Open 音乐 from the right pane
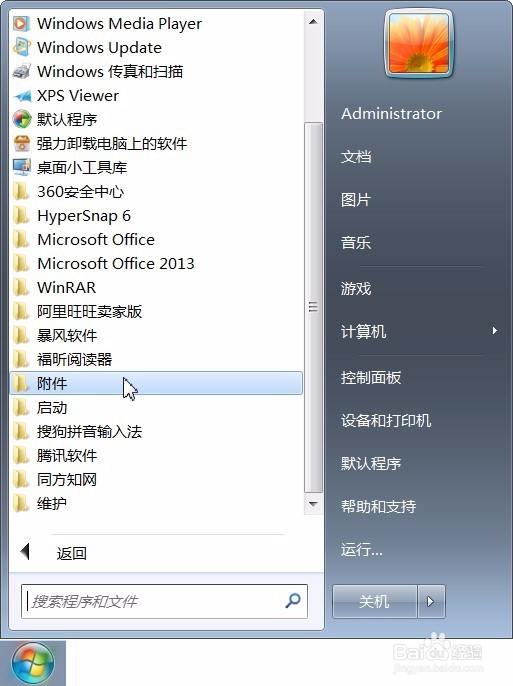 tap(356, 243)
